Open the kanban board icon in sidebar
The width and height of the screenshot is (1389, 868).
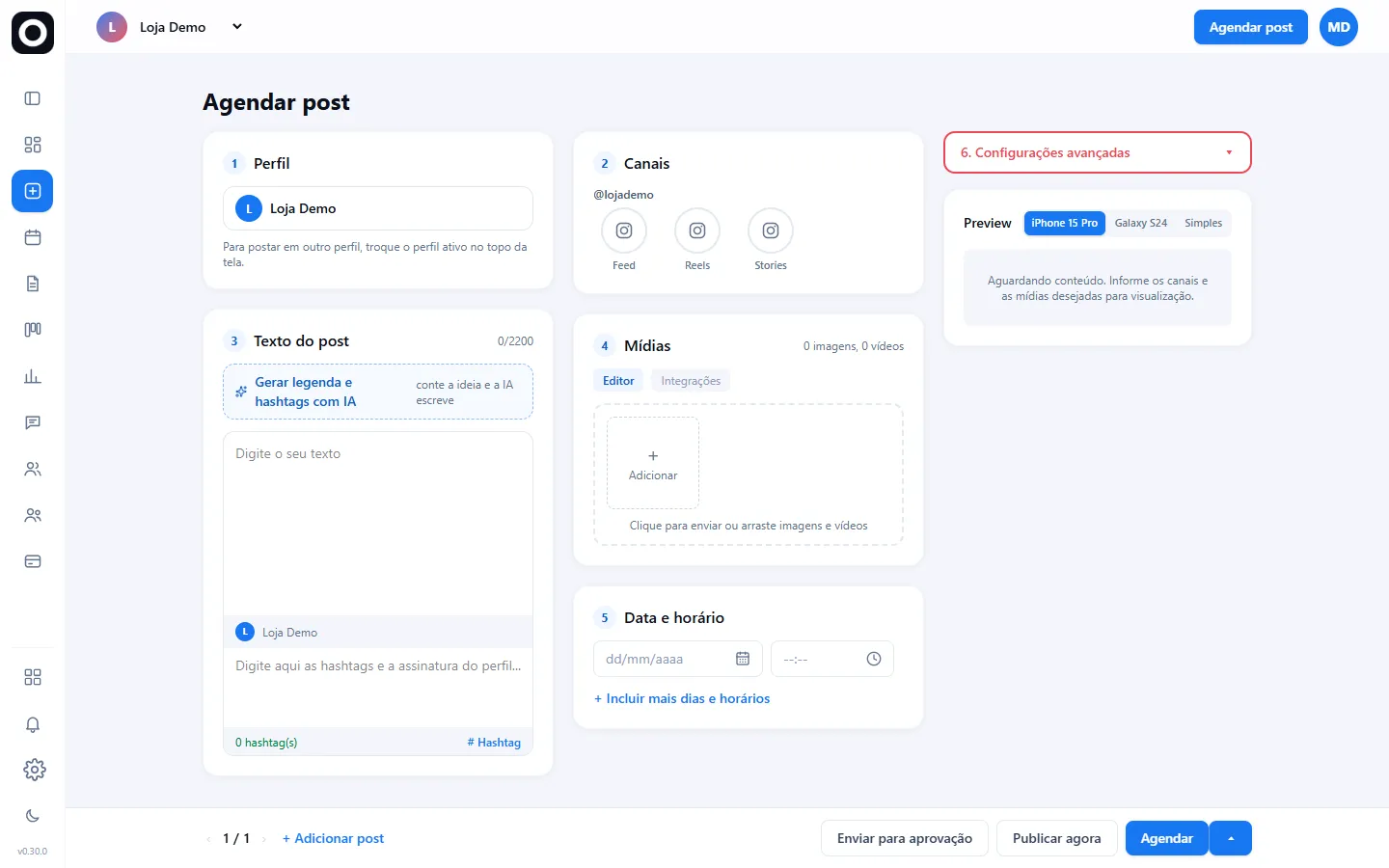[33, 330]
